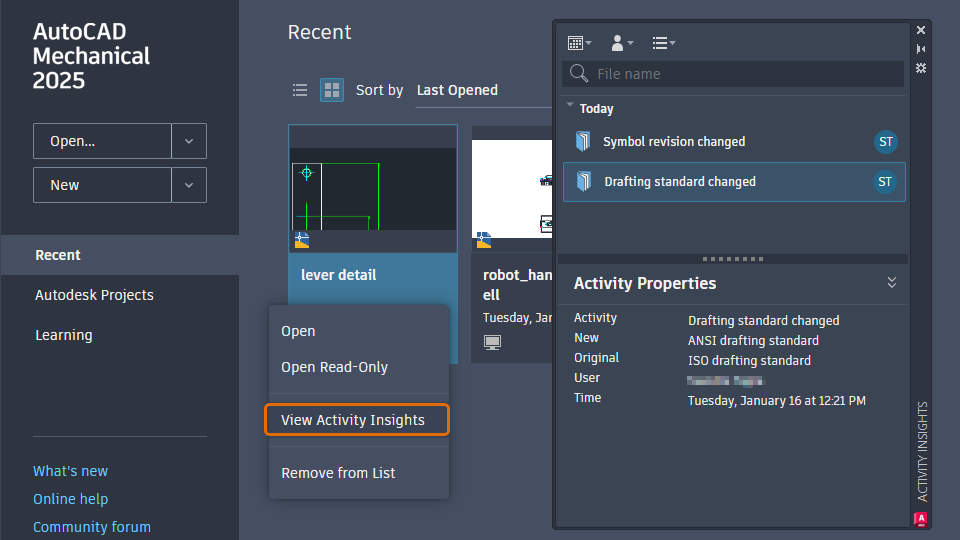The image size is (960, 540).
Task: Click the Symbol revision changed activity icon
Action: [x=583, y=141]
